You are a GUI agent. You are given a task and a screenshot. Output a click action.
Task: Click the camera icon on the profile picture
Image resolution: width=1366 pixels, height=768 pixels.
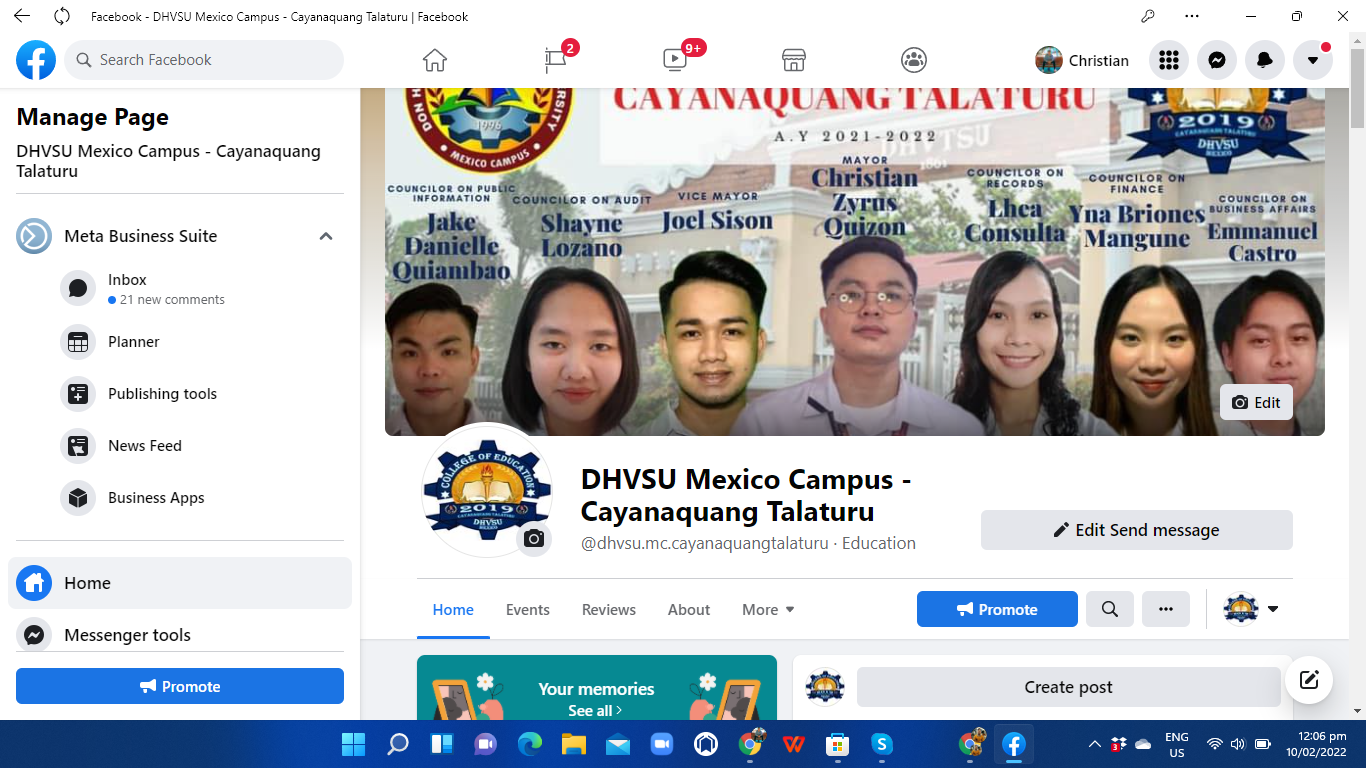click(534, 539)
